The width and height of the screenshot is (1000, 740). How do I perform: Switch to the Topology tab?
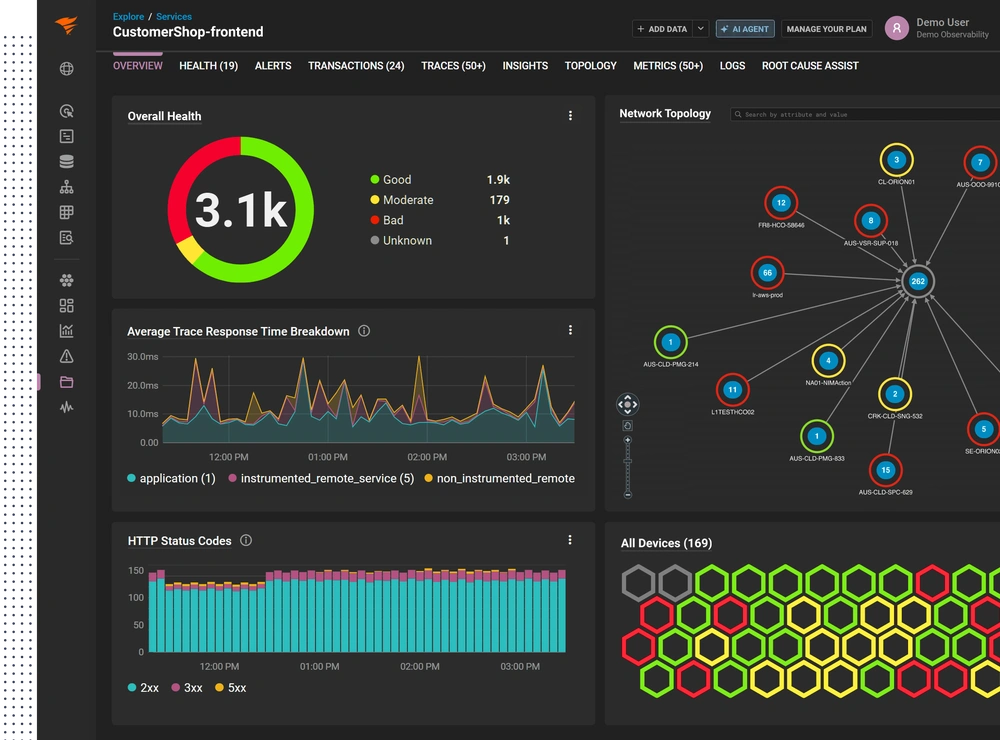[x=591, y=66]
